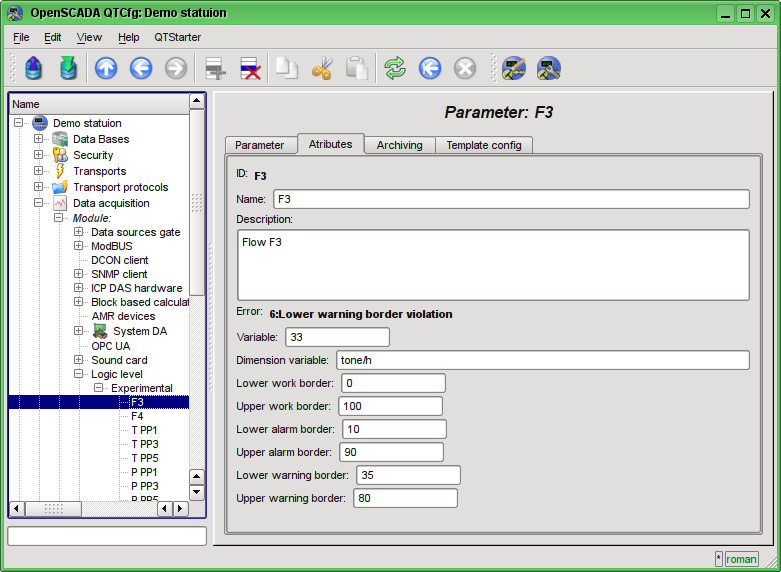
Task: Click the roman user button in status bar
Action: point(741,559)
